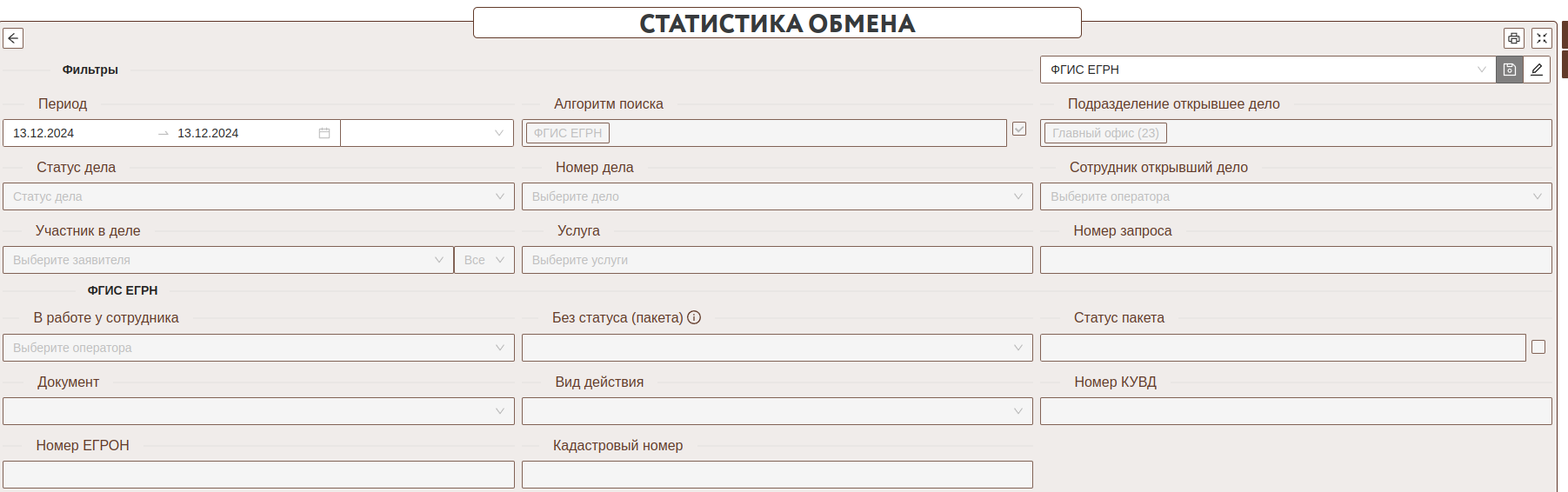Click the Кадастровый номер input field
The image size is (1568, 492).
777,475
